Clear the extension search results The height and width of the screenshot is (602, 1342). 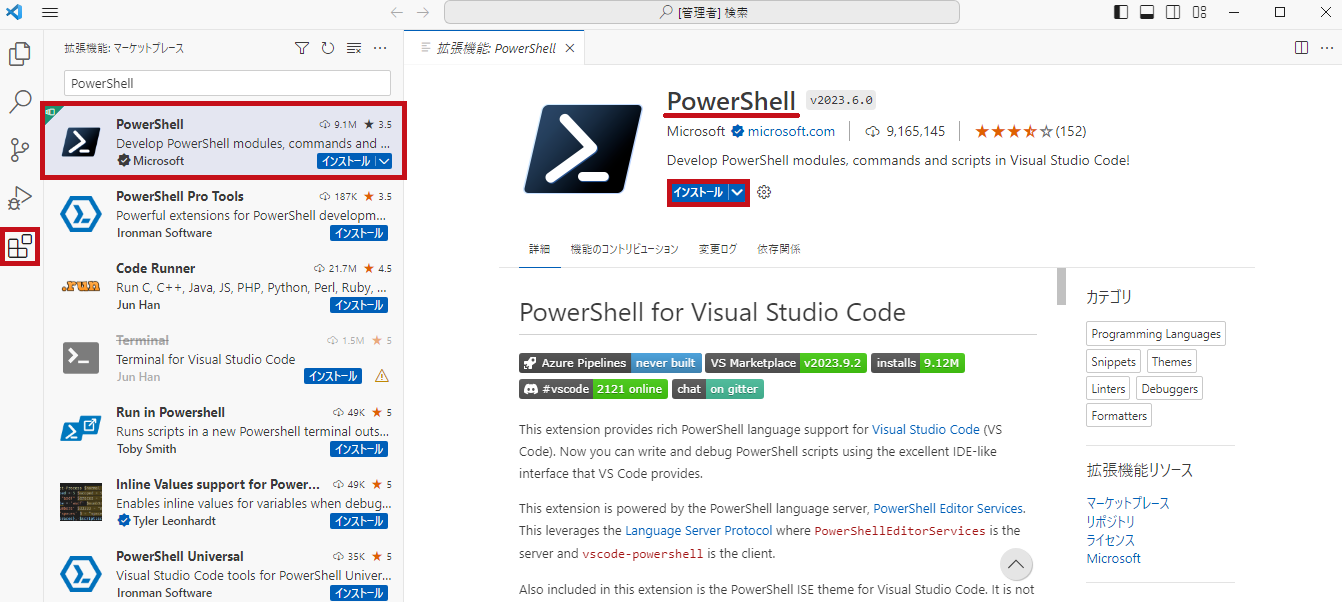[x=354, y=48]
